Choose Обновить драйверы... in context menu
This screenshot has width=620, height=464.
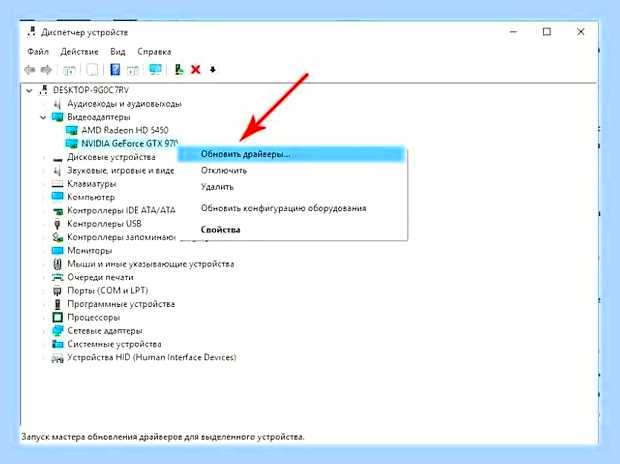click(292, 154)
